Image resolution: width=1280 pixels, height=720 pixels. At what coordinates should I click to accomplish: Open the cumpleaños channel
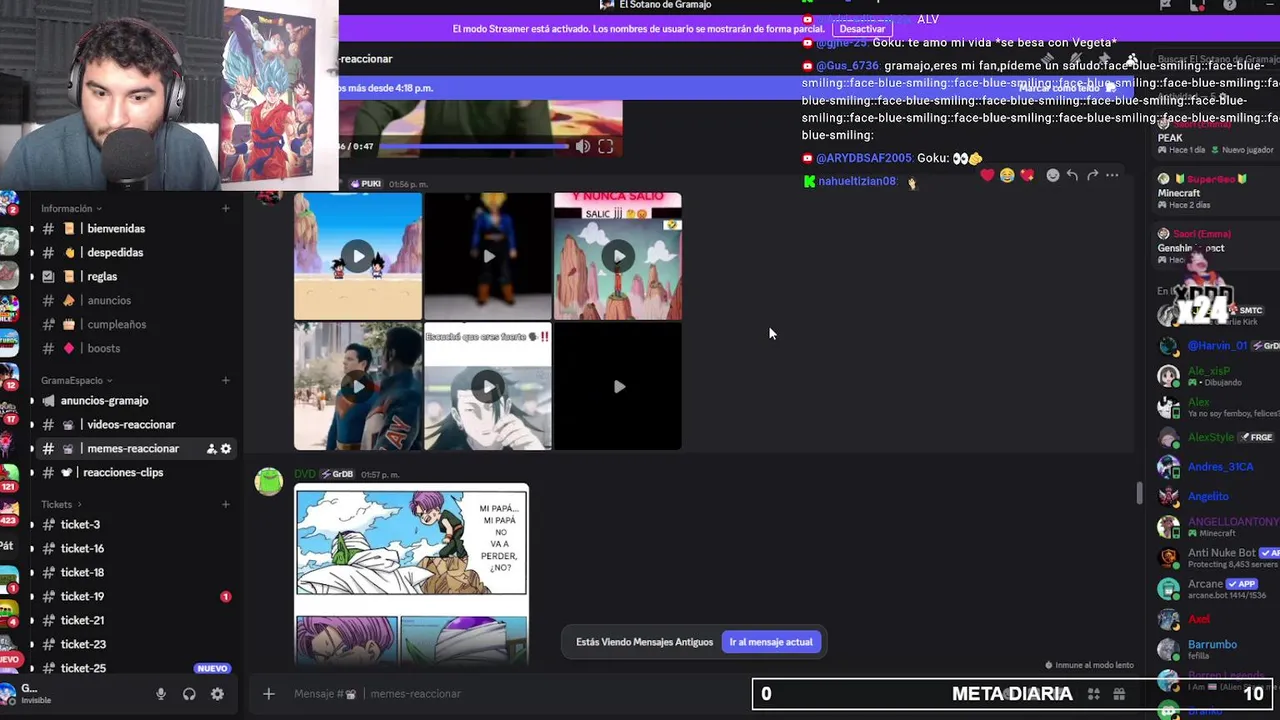135,325
